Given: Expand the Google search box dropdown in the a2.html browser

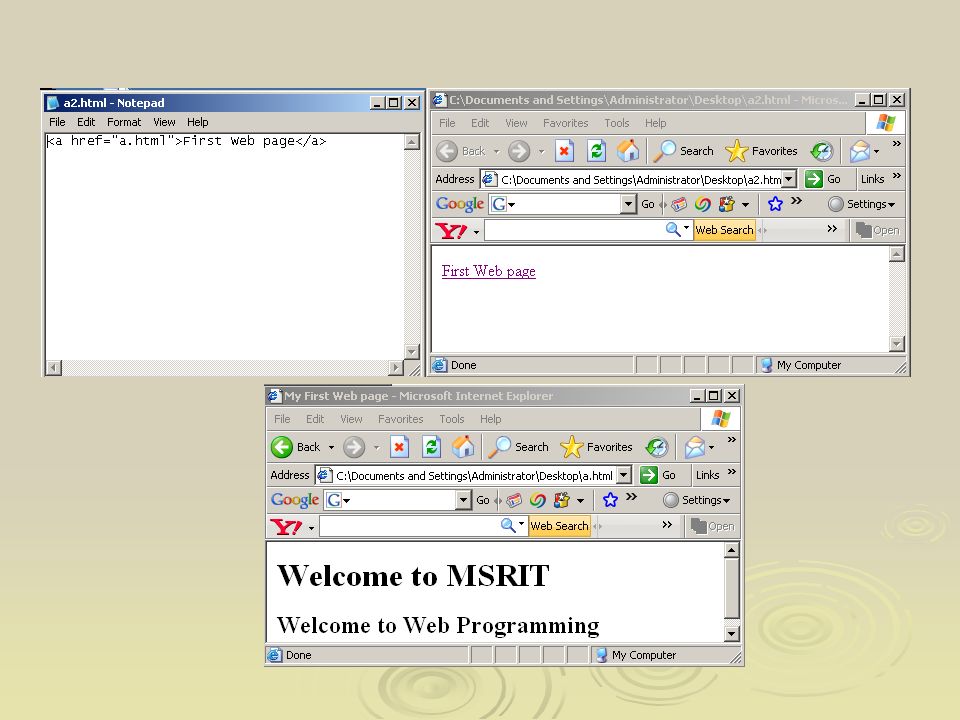Looking at the screenshot, I should tap(628, 204).
